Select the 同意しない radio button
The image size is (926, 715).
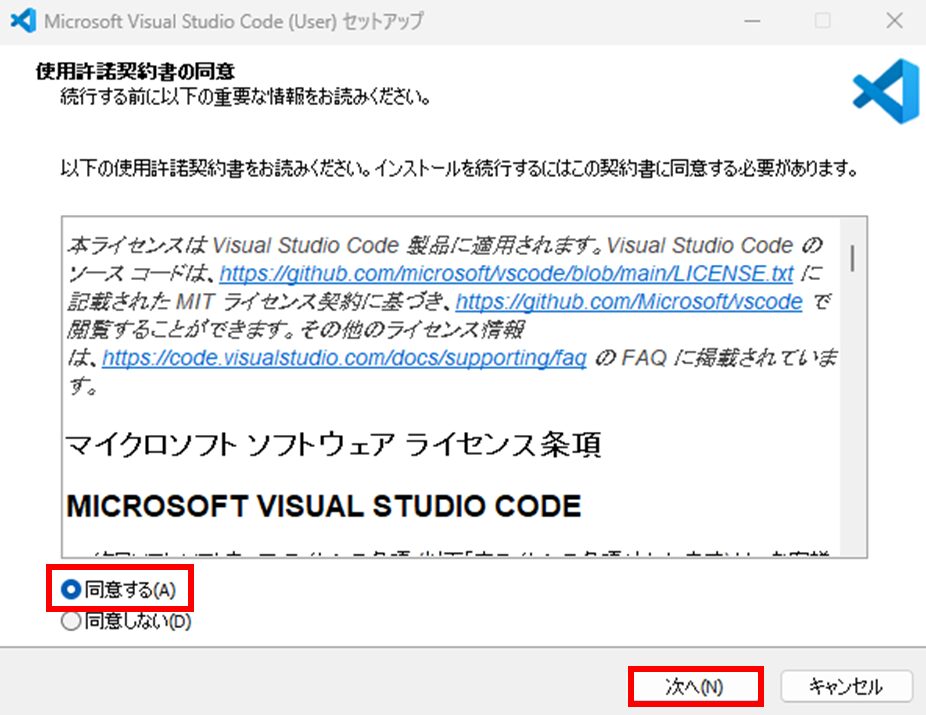(x=70, y=621)
